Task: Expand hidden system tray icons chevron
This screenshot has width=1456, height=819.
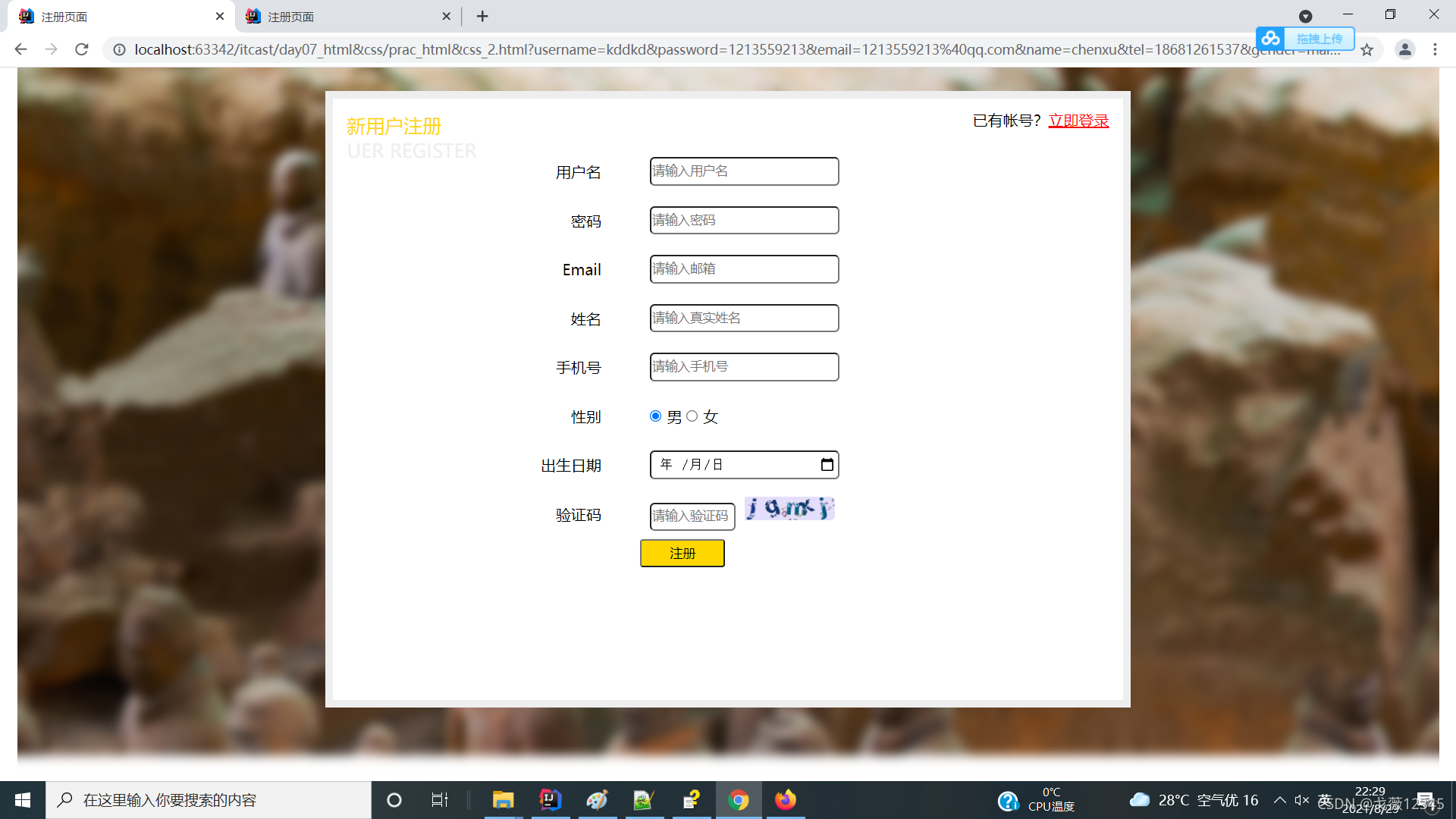Action: click(x=1280, y=800)
